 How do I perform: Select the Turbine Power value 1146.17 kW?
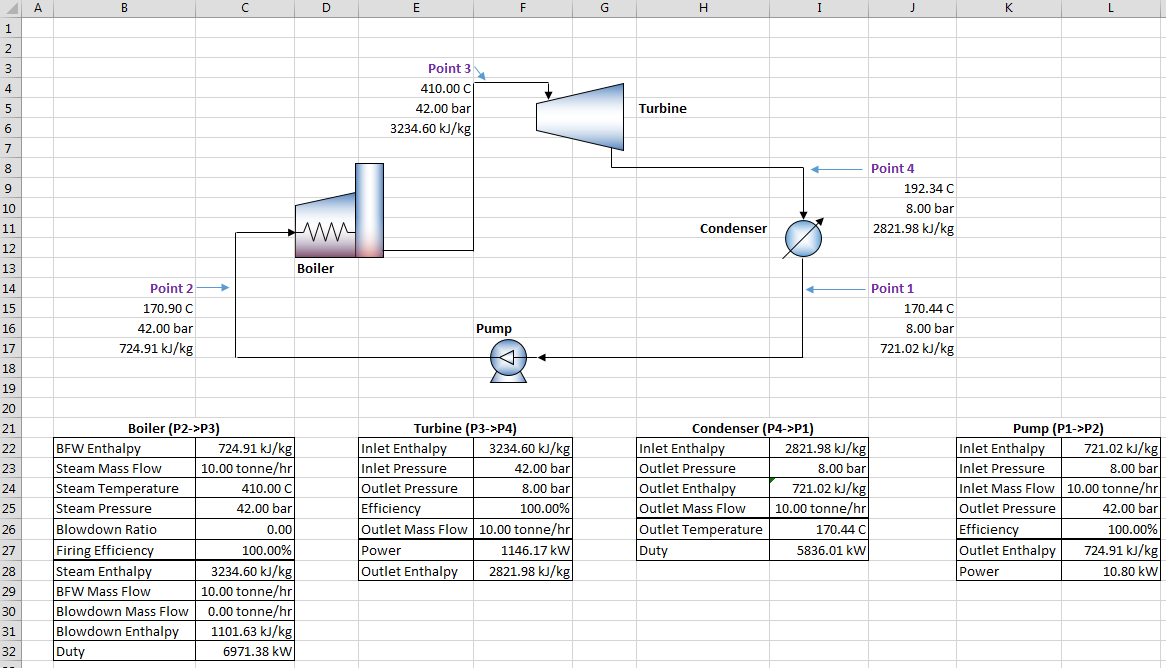coord(523,550)
